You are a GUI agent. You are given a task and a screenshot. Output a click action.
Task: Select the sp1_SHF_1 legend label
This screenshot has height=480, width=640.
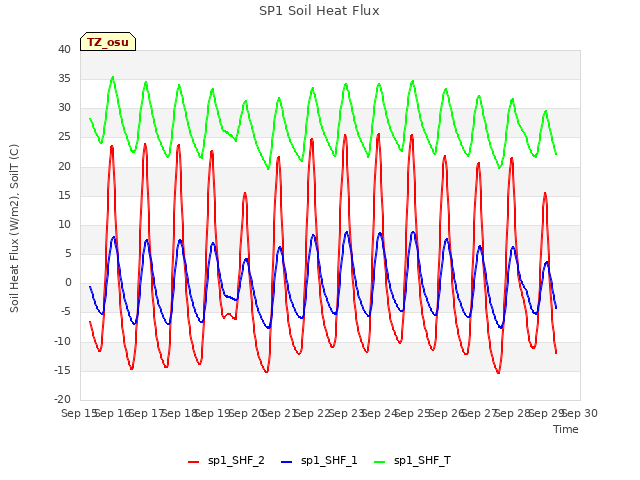click(x=329, y=461)
